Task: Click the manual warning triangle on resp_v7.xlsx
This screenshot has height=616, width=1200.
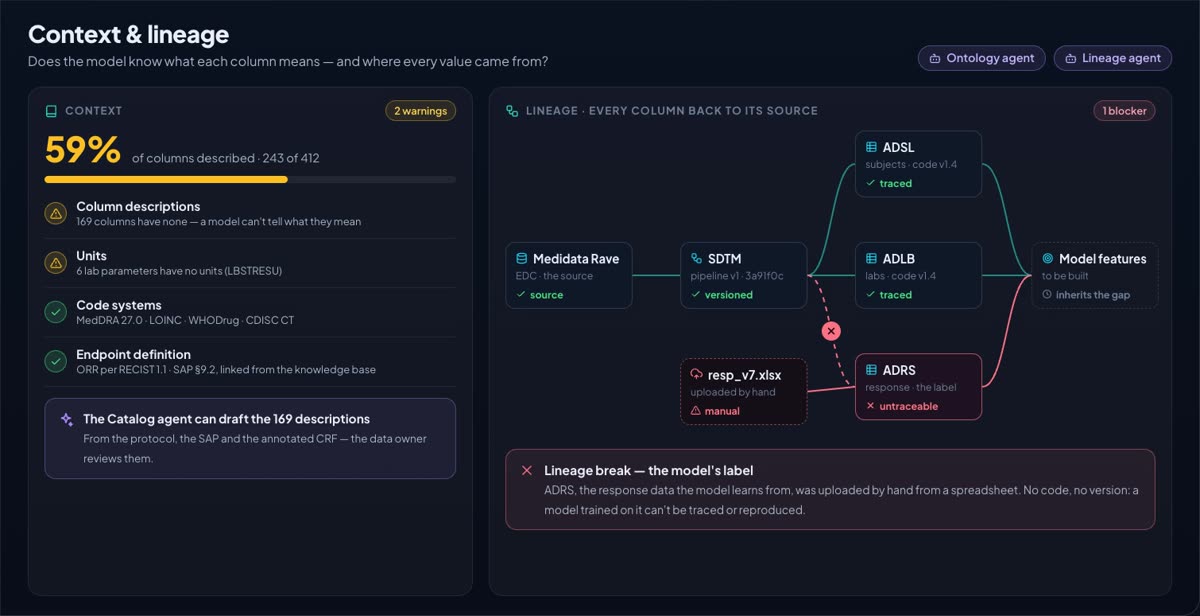Action: 696,411
